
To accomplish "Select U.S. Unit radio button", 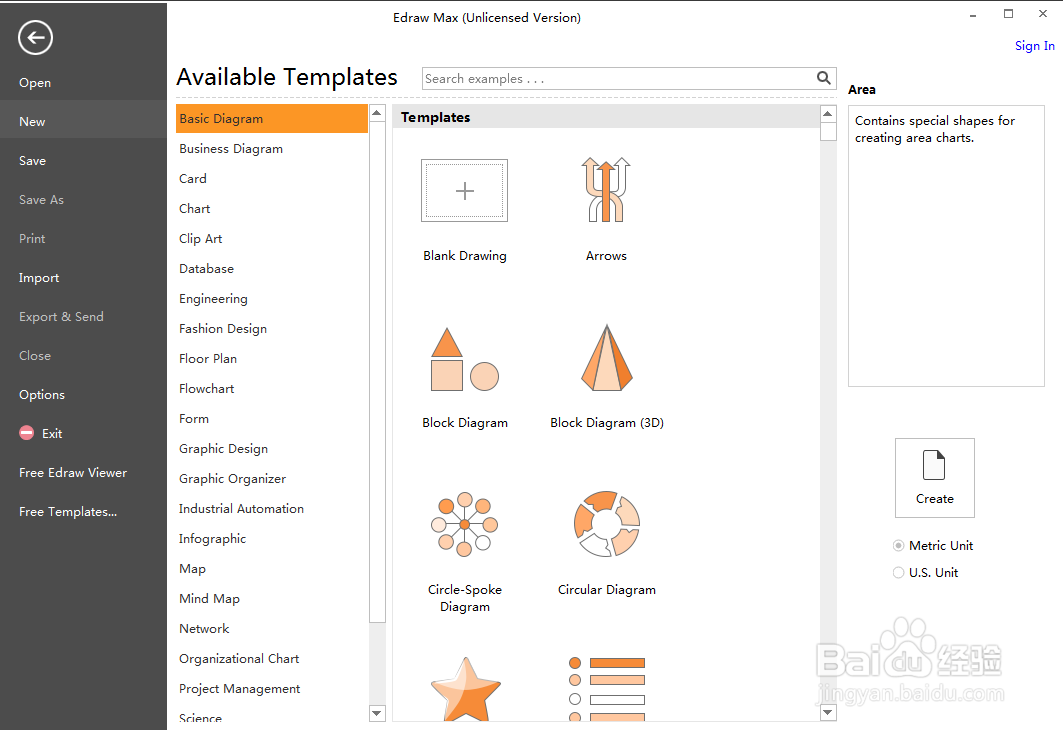I will coord(898,573).
